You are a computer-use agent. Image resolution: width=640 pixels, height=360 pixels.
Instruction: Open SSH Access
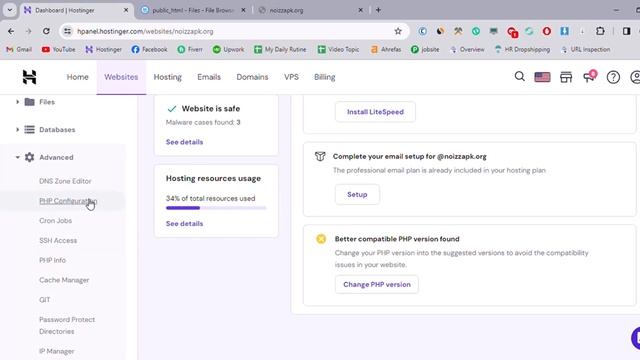point(58,240)
